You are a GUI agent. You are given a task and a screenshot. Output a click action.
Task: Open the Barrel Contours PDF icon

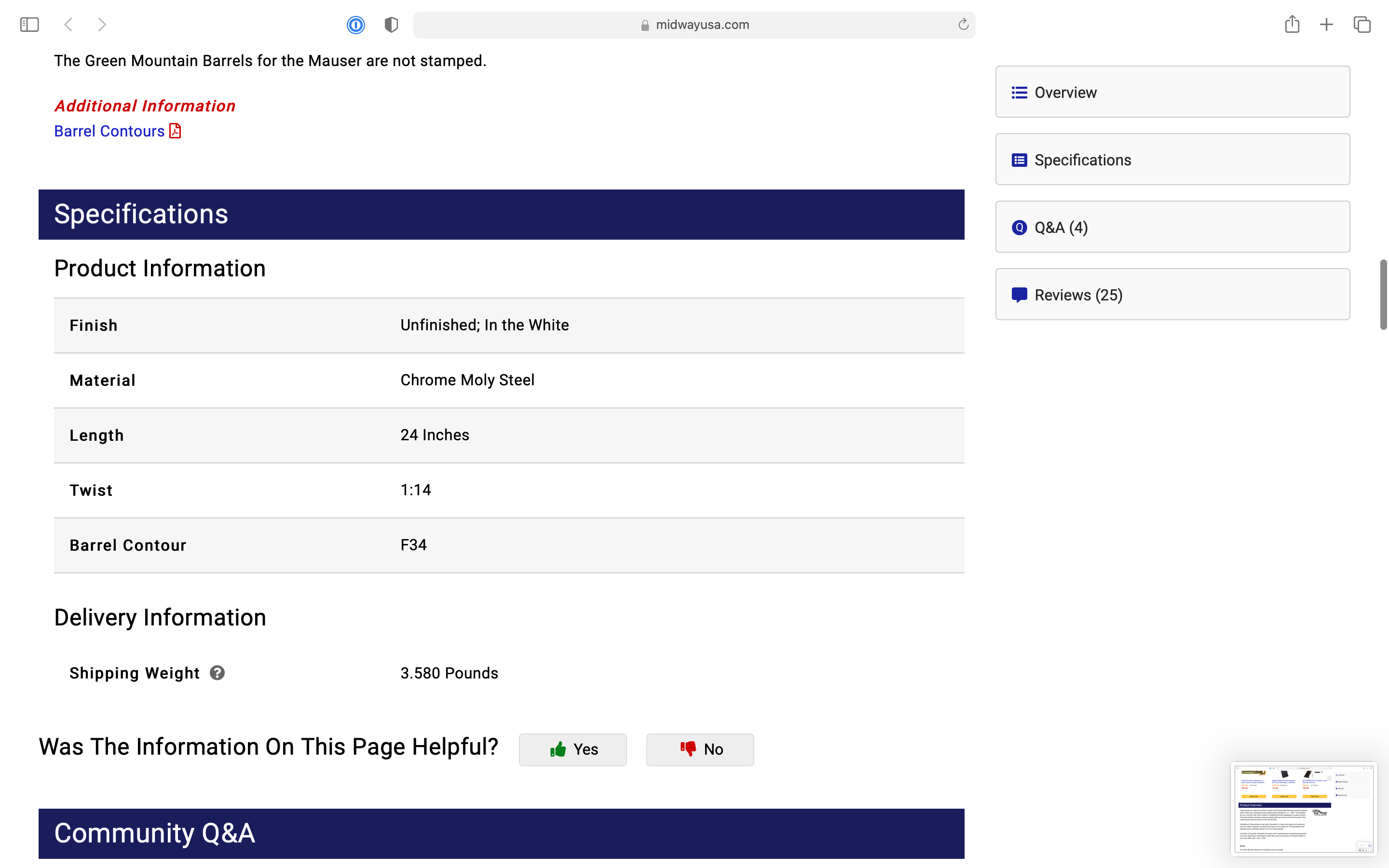[176, 131]
